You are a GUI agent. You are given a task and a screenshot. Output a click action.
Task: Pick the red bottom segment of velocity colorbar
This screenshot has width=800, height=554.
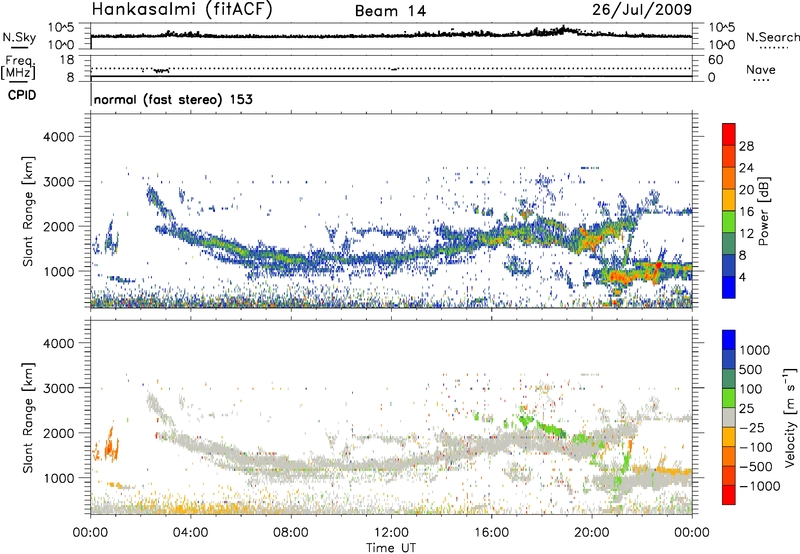coord(729,495)
